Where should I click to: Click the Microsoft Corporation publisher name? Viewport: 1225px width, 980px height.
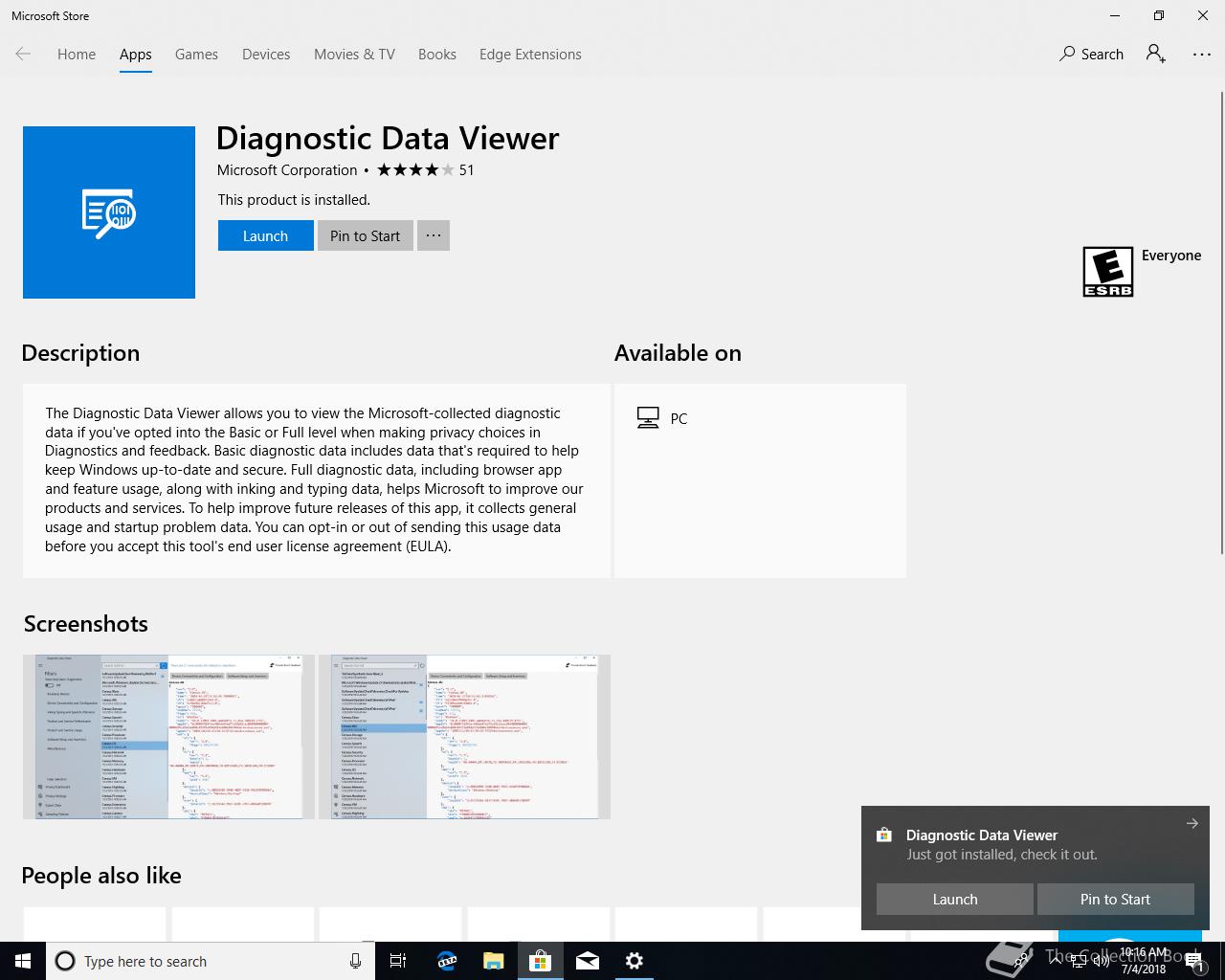(x=287, y=170)
